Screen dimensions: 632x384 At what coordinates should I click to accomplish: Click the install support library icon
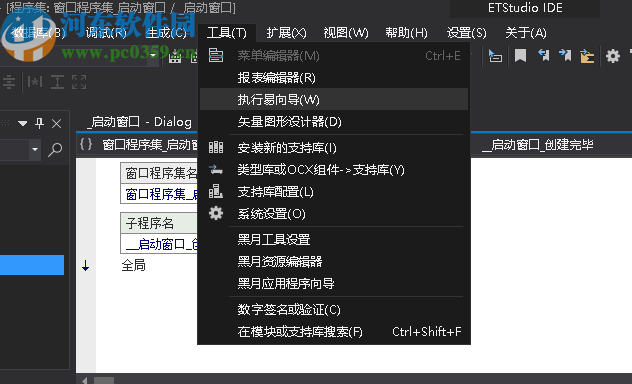tap(216, 147)
